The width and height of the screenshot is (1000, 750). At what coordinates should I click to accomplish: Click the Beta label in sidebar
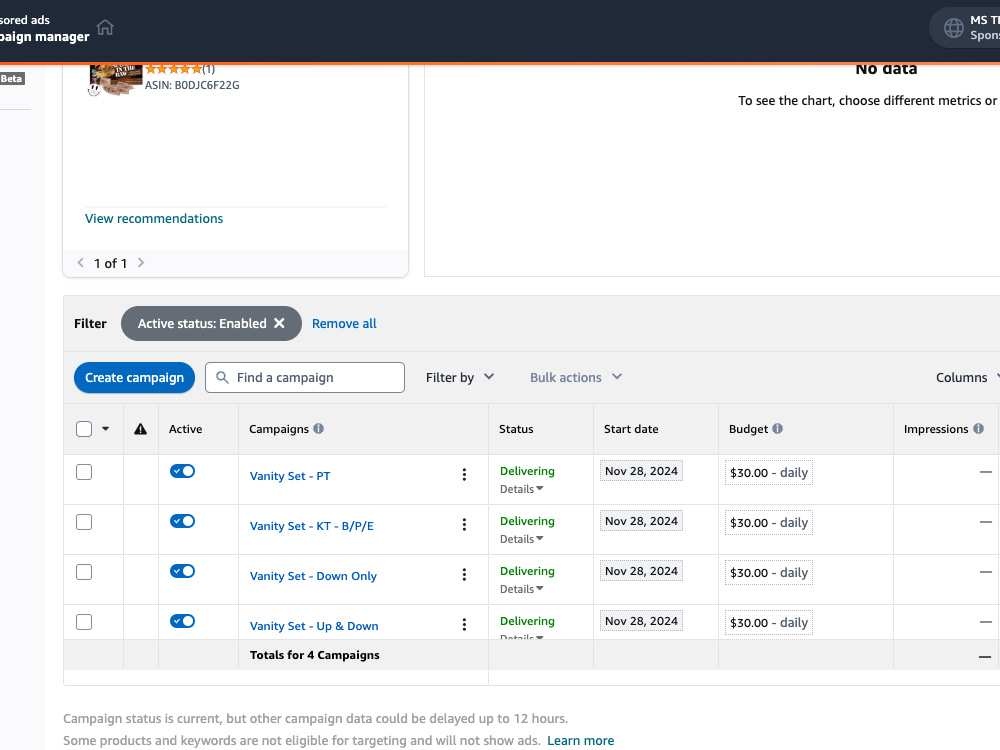(x=11, y=78)
